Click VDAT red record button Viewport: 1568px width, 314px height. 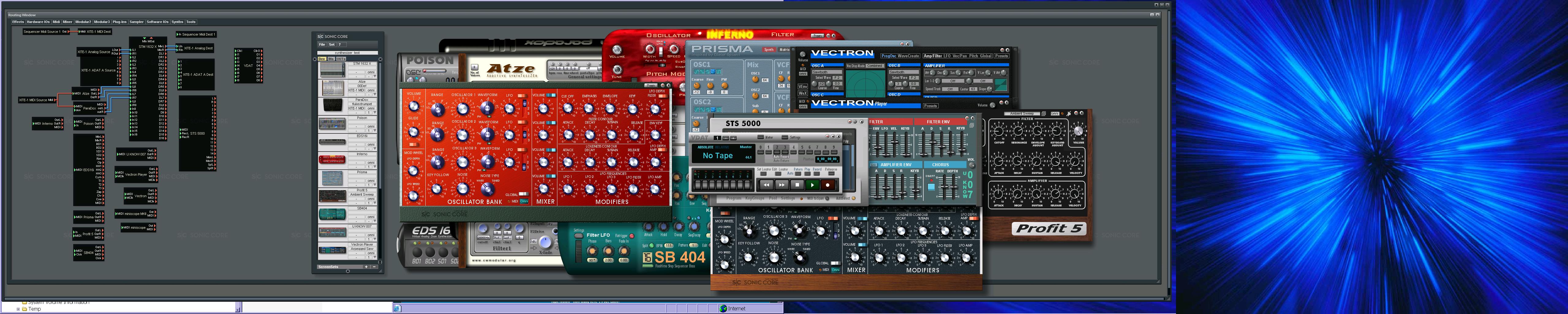(x=828, y=185)
